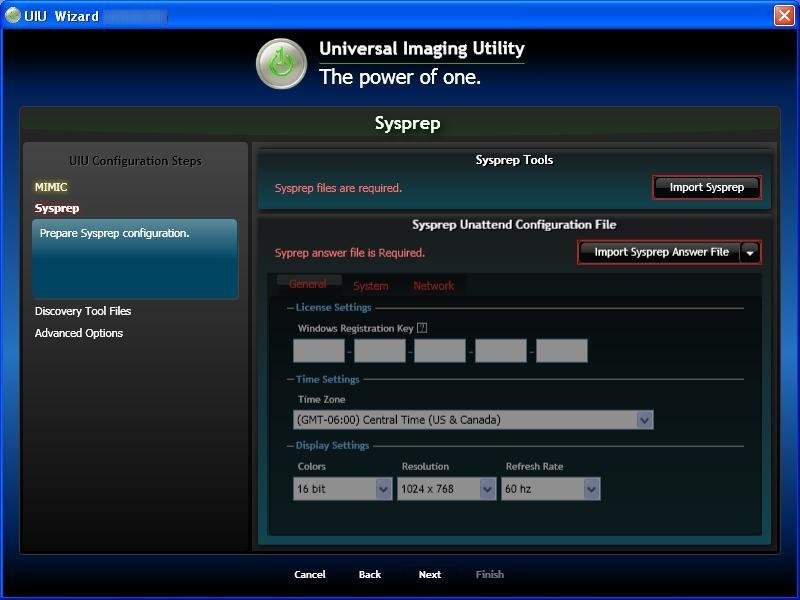Select the fifth registration key field
This screenshot has width=800, height=600.
tap(562, 351)
